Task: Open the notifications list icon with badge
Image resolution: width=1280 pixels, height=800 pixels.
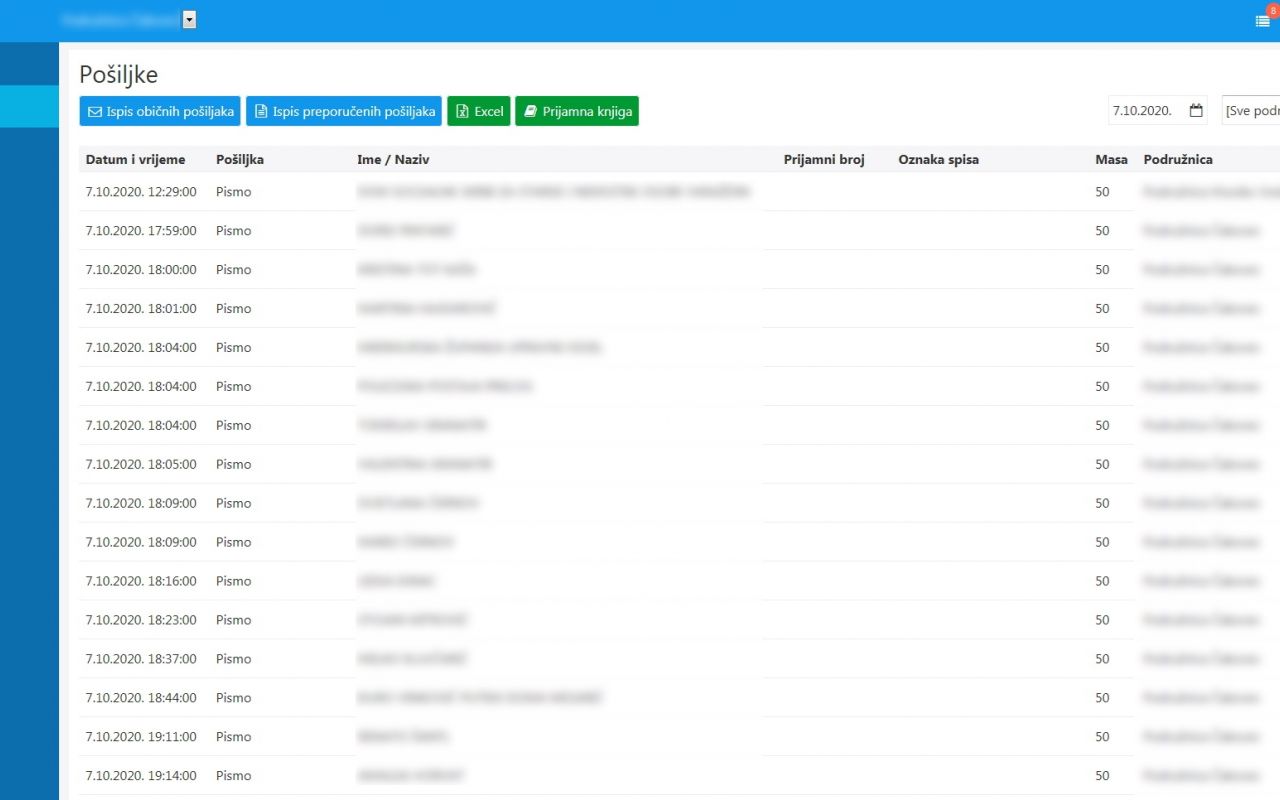Action: coord(1262,20)
